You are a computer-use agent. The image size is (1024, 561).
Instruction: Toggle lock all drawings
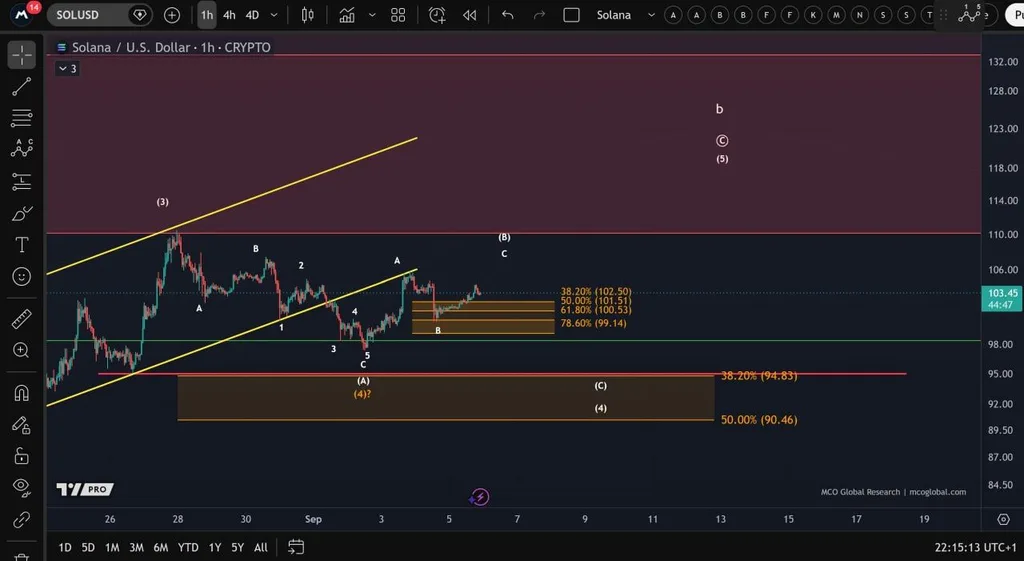tap(22, 456)
